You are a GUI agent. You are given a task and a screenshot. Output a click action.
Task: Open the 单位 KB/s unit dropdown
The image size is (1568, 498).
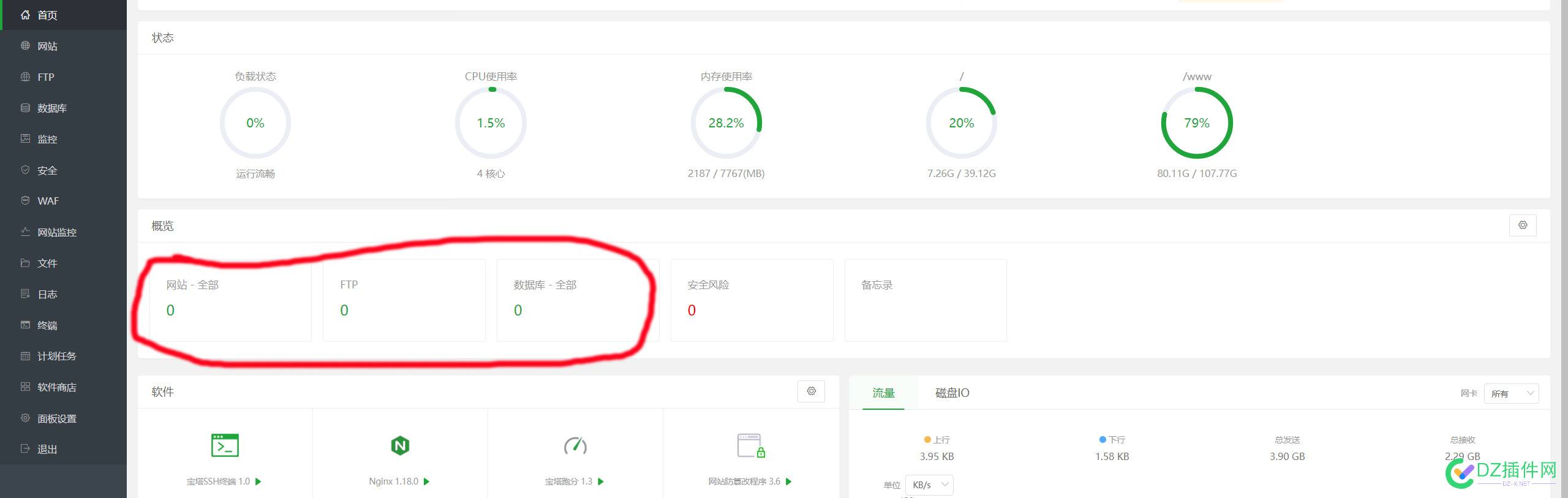[929, 485]
